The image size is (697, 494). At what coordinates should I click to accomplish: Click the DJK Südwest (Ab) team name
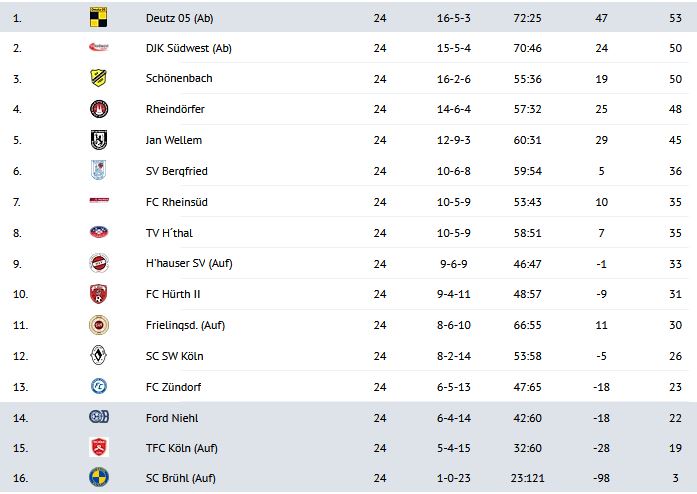tap(188, 47)
